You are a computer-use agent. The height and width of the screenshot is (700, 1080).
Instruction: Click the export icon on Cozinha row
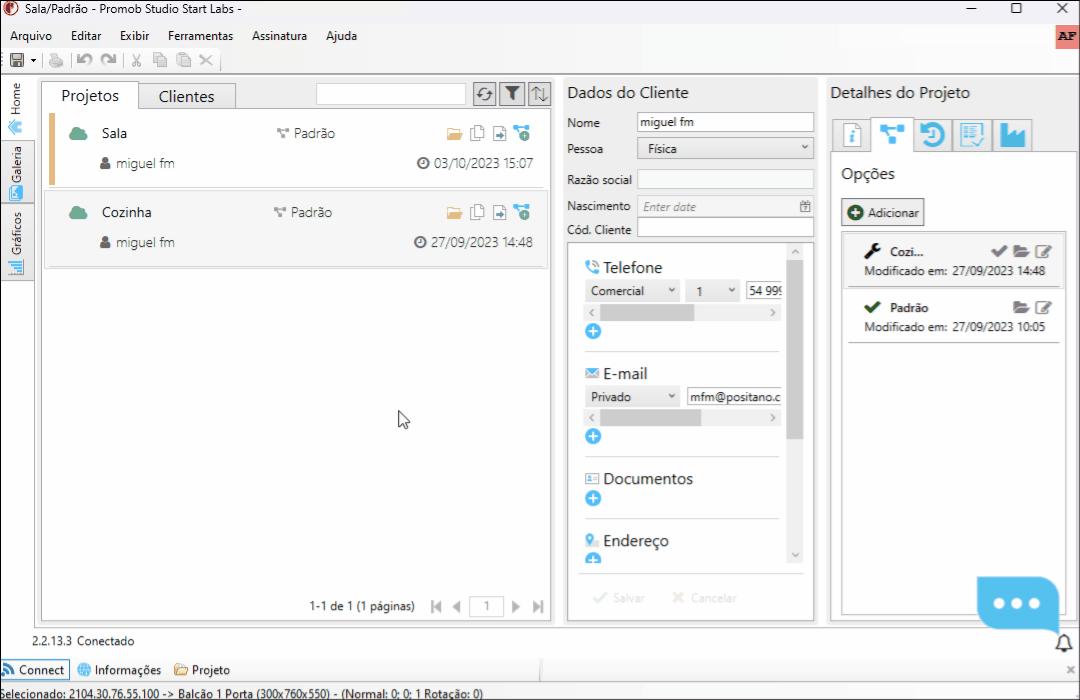(x=499, y=213)
